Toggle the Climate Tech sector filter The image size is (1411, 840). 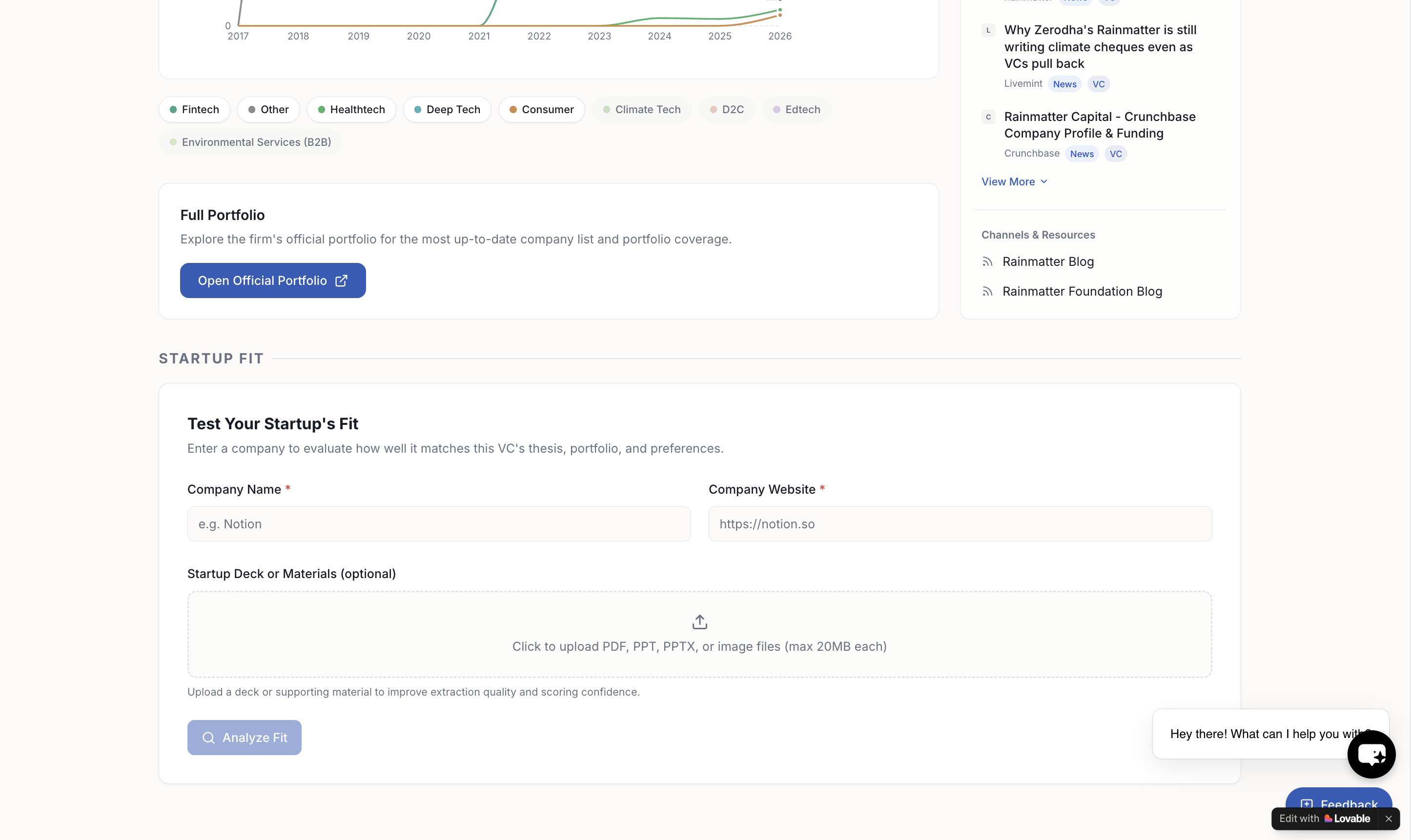pyautogui.click(x=641, y=109)
